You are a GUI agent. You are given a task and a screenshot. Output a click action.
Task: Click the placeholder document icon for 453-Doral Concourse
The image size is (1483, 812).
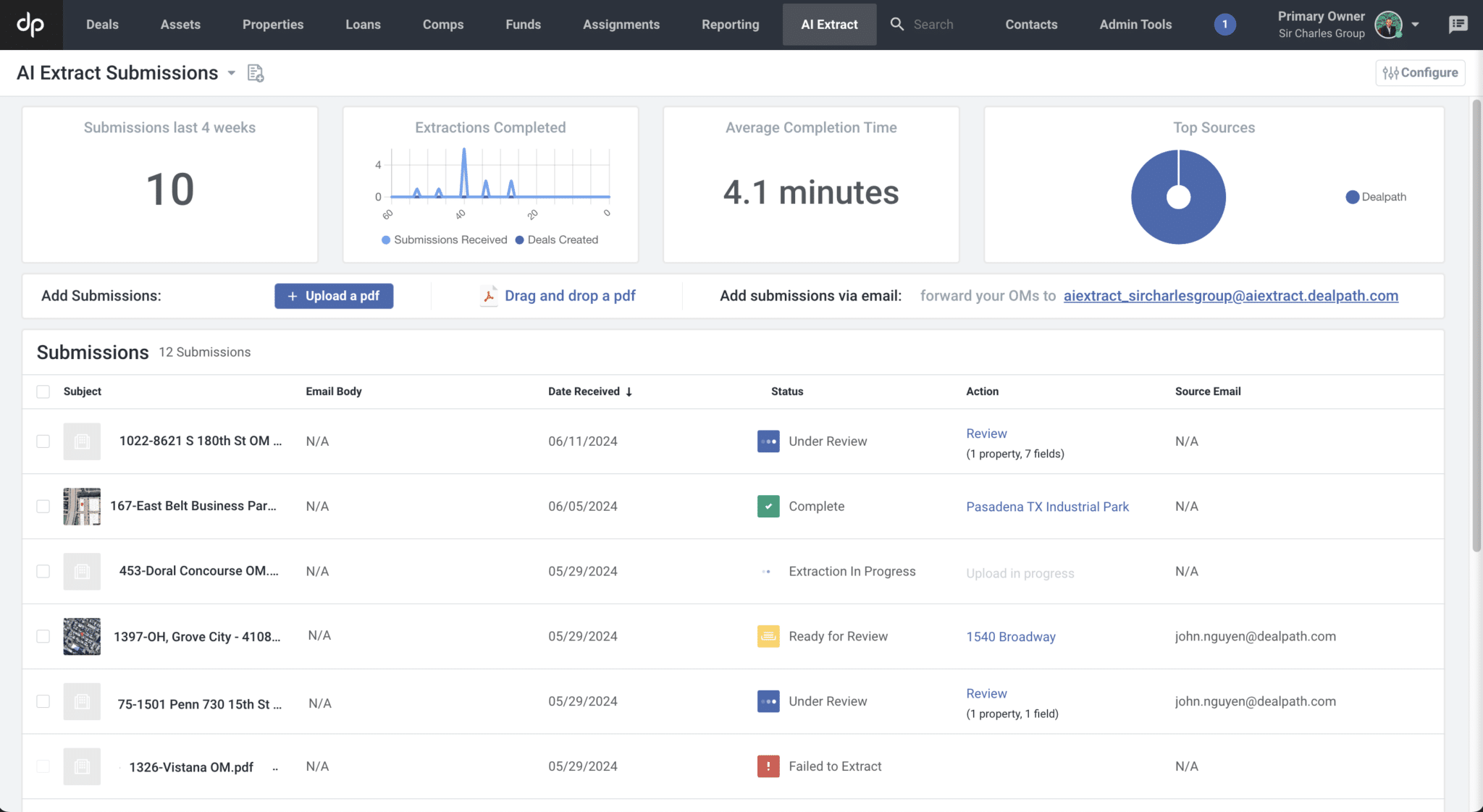tap(82, 572)
